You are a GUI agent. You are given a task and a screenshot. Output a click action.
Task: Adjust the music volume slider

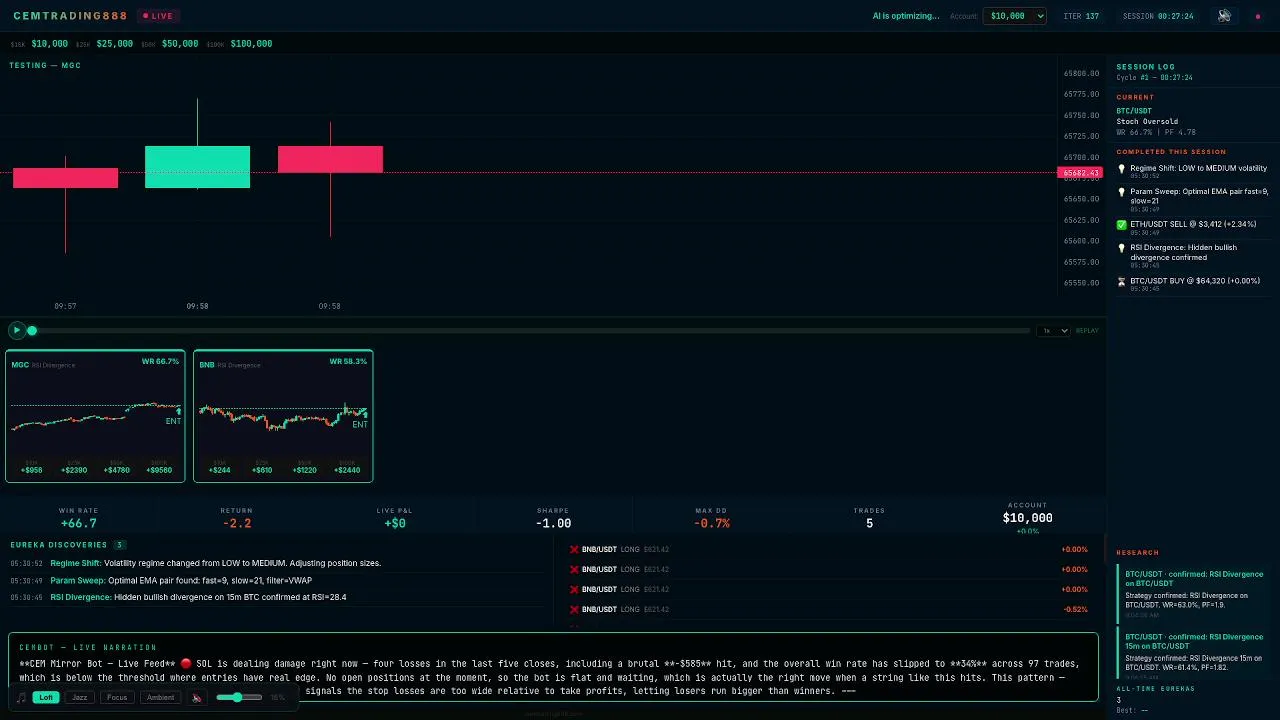click(x=238, y=697)
